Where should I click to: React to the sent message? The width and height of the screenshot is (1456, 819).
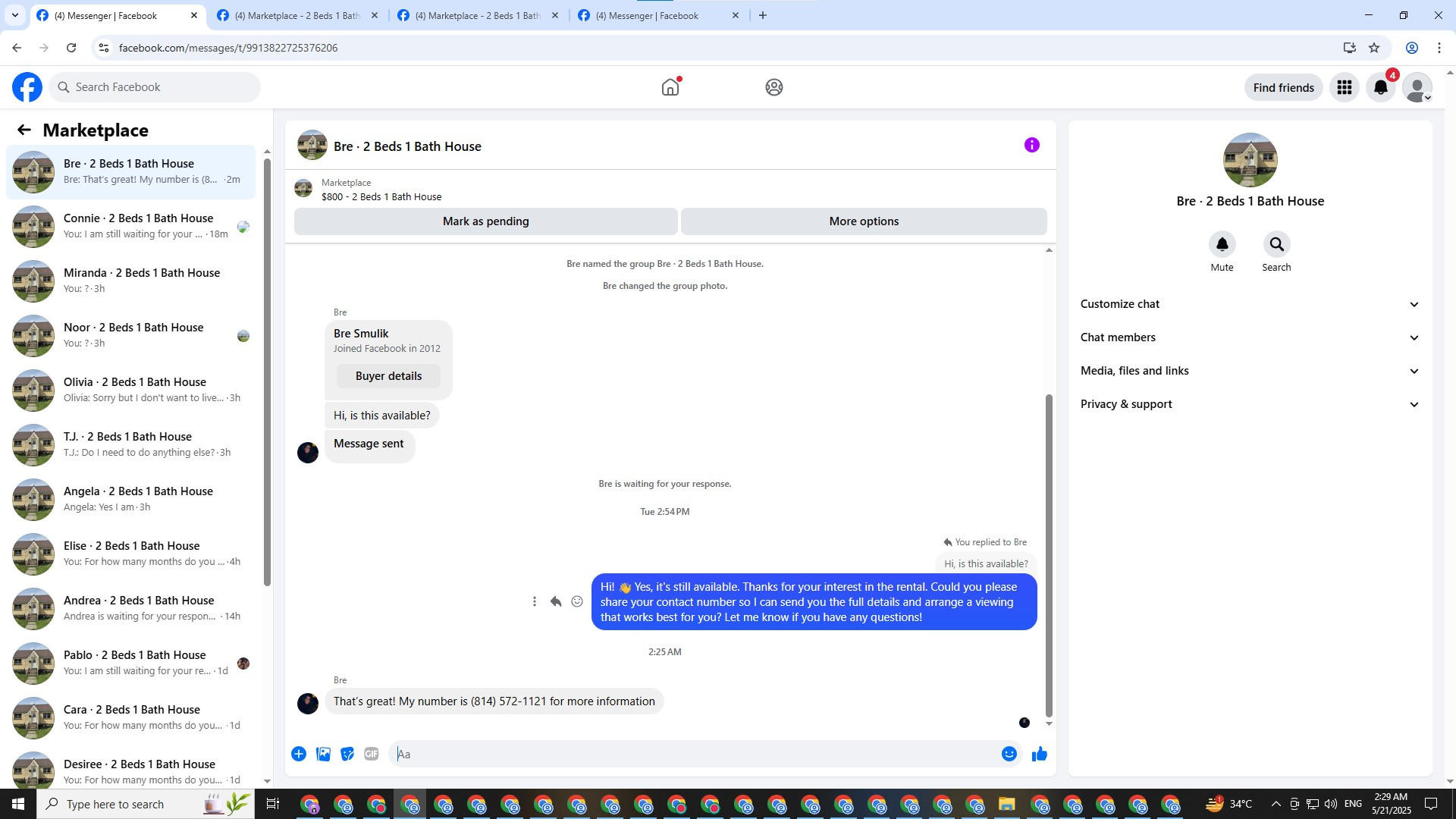[x=577, y=601]
